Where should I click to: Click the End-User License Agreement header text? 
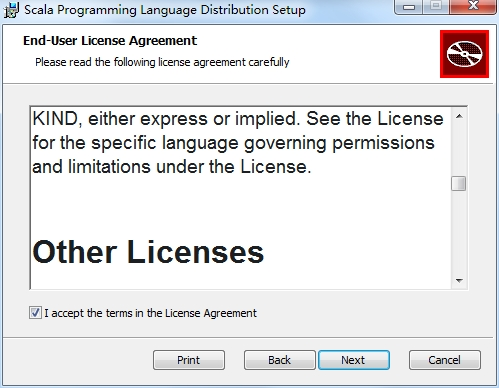click(110, 41)
